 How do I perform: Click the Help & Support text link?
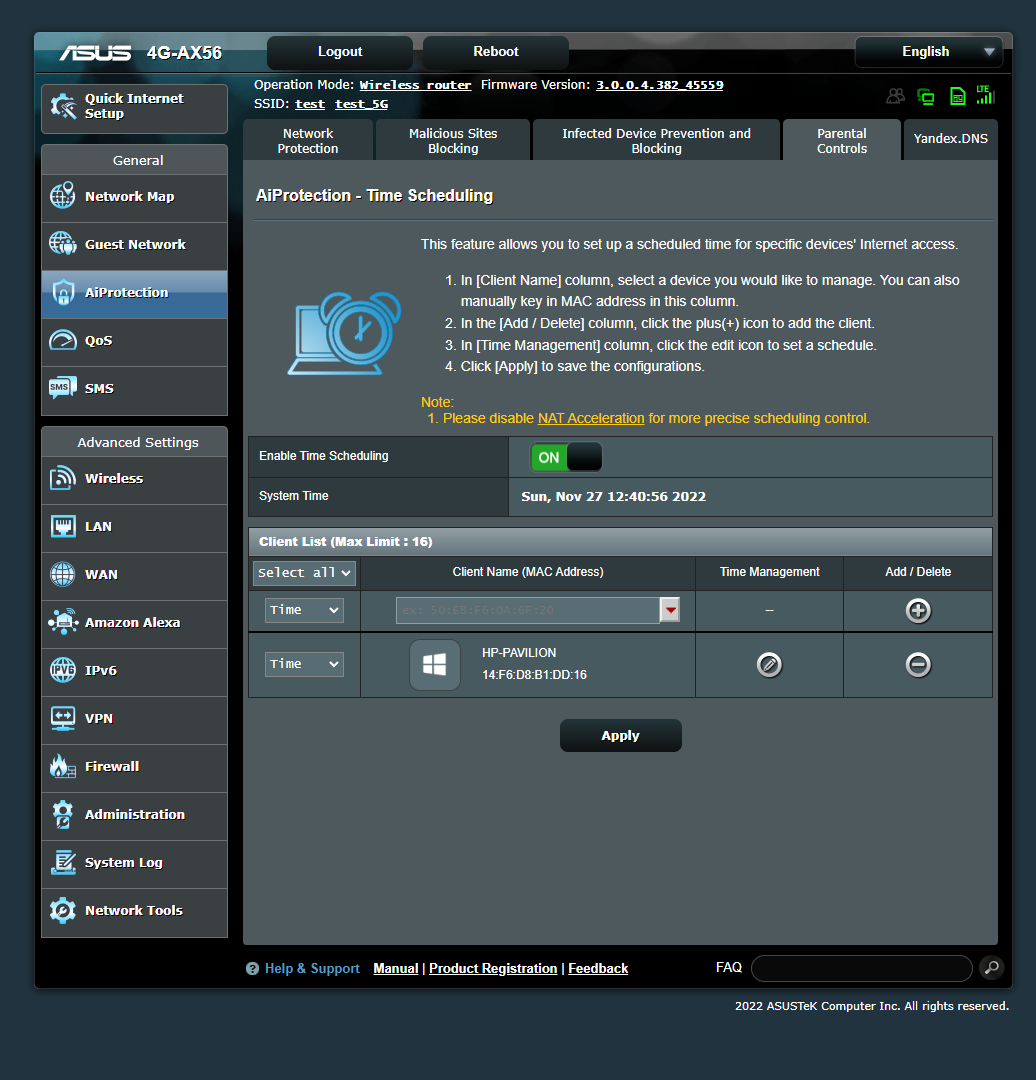coord(312,968)
